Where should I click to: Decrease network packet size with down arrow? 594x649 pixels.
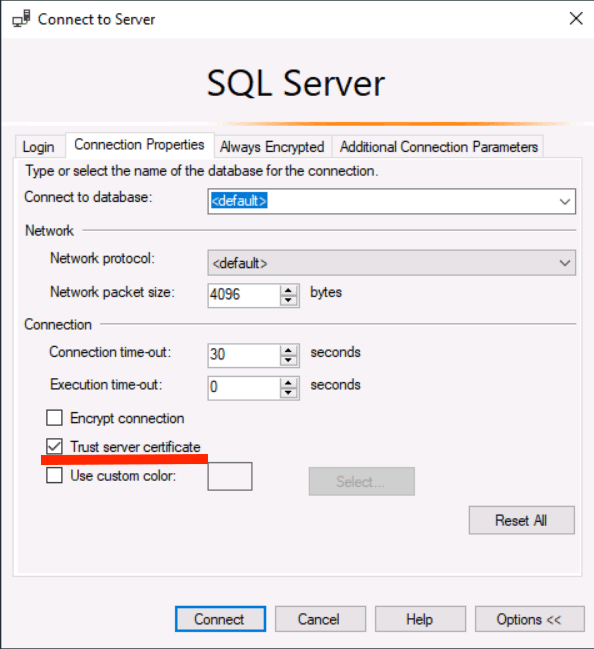pyautogui.click(x=289, y=300)
